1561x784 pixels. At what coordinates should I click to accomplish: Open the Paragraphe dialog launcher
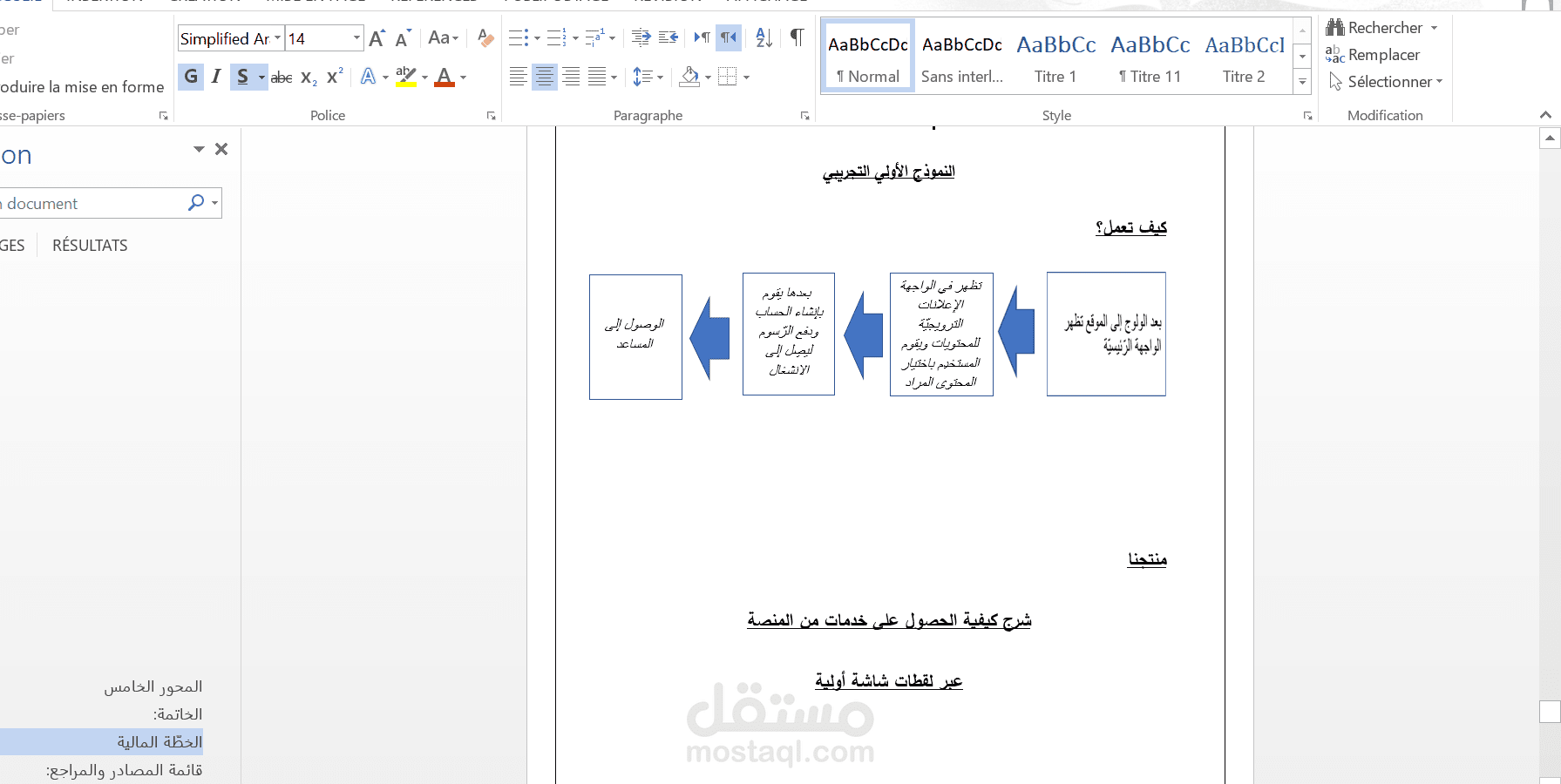(x=804, y=115)
